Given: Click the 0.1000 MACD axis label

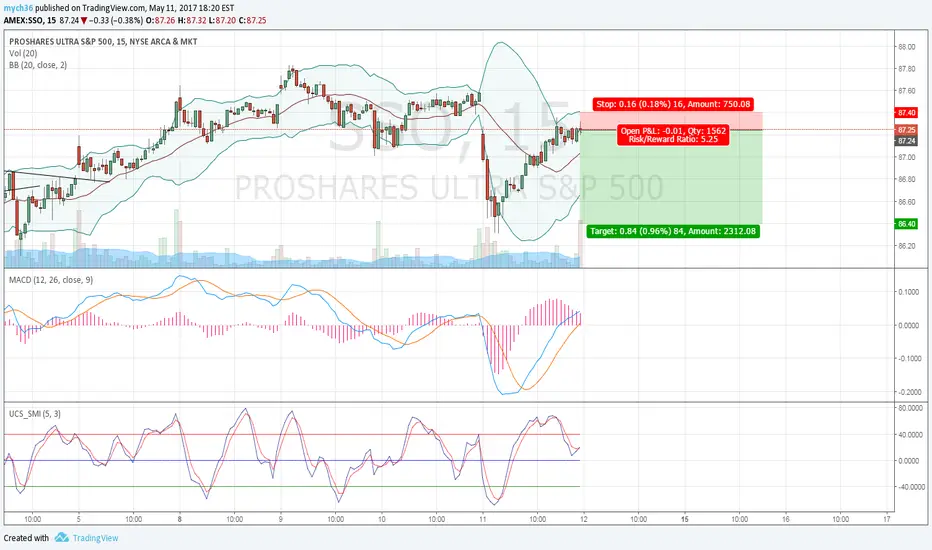Looking at the screenshot, I should point(909,292).
